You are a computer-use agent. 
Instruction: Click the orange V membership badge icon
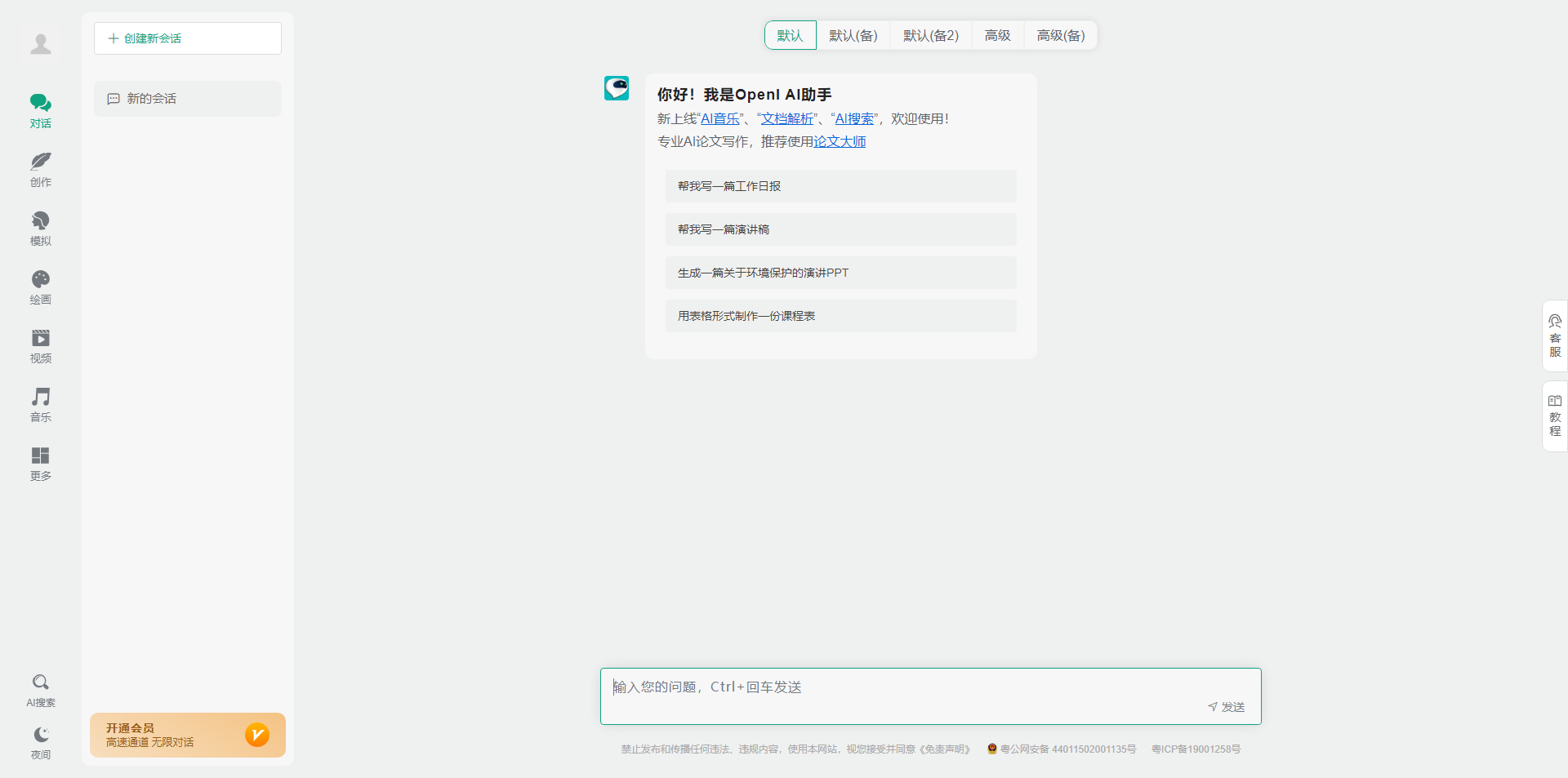257,735
